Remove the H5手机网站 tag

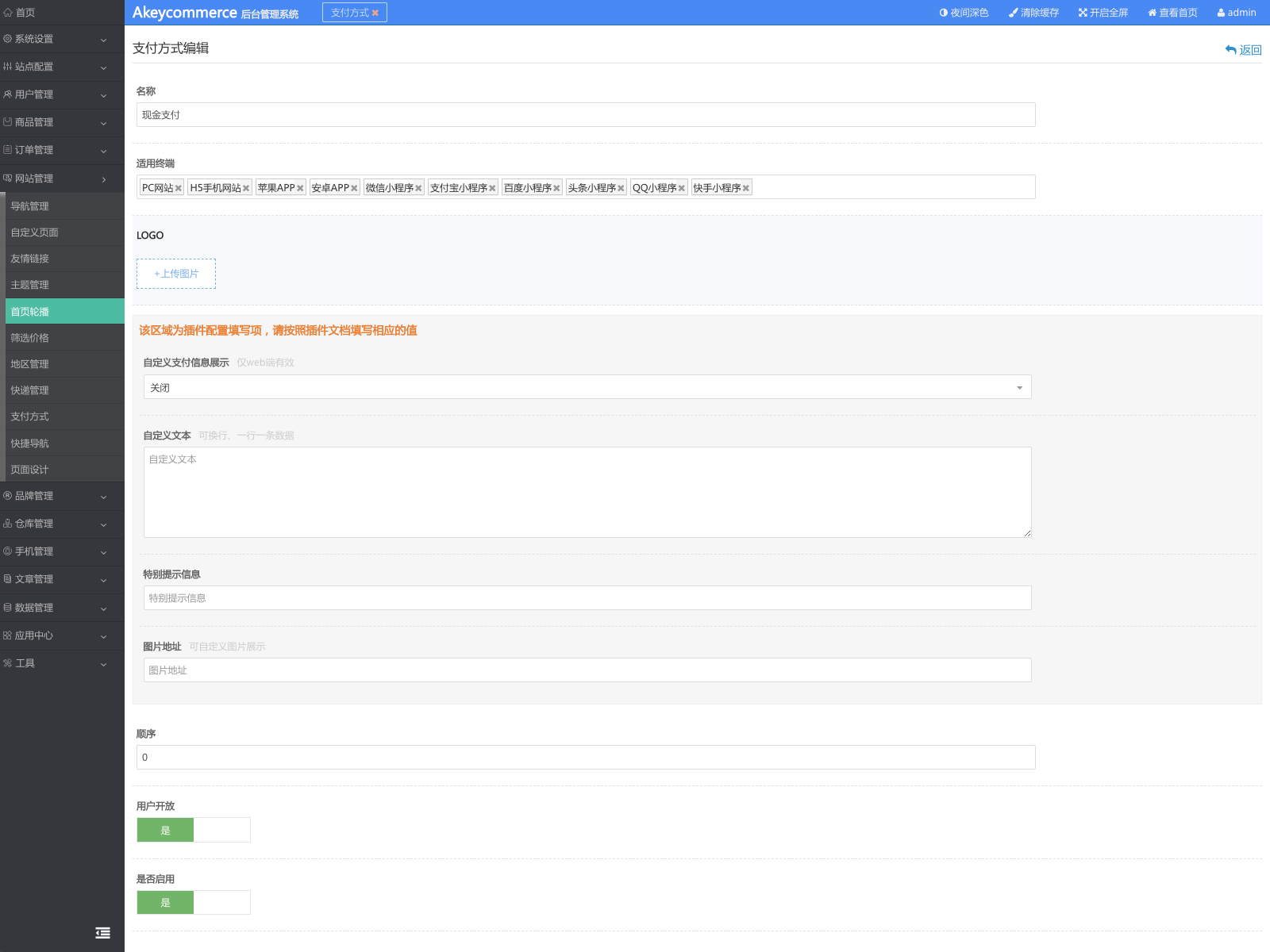[x=246, y=188]
